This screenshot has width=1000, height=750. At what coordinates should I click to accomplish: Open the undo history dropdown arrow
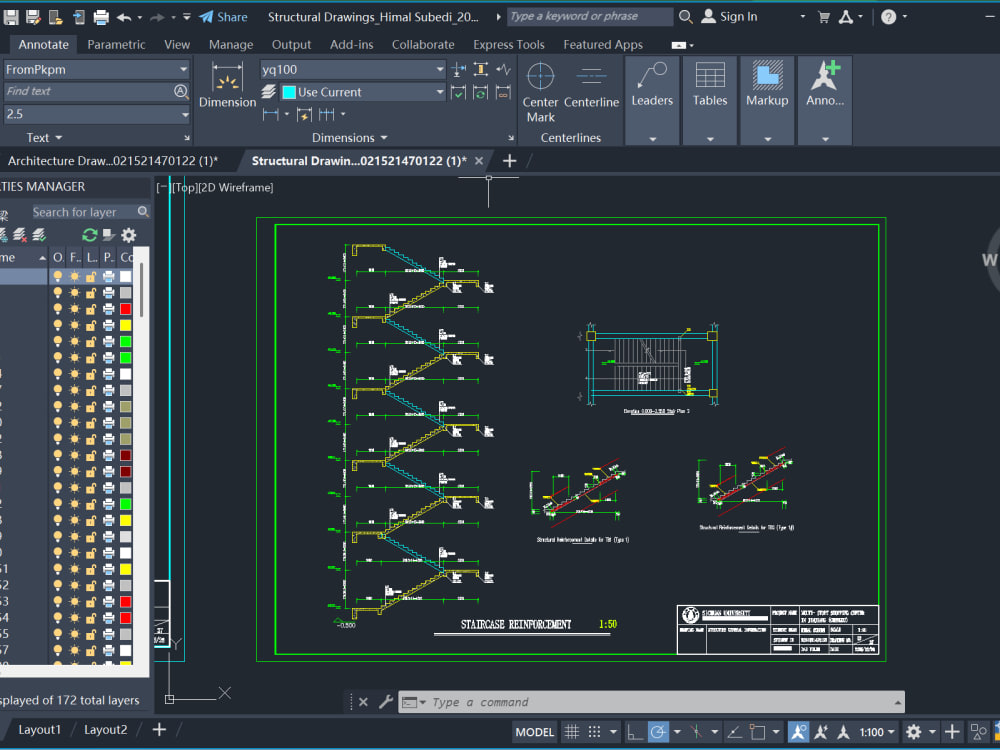pos(140,17)
